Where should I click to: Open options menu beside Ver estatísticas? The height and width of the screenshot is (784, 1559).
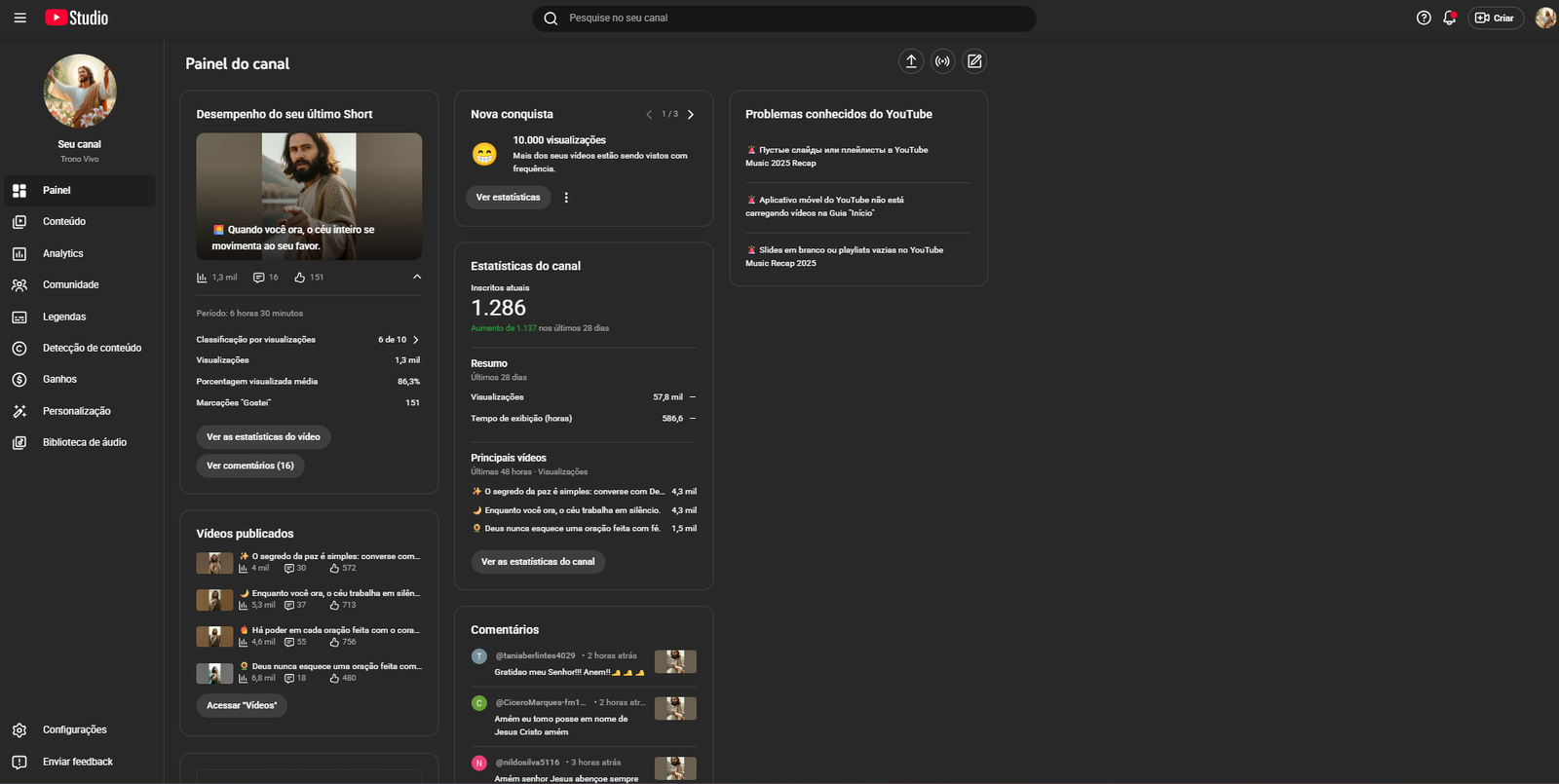(x=566, y=198)
